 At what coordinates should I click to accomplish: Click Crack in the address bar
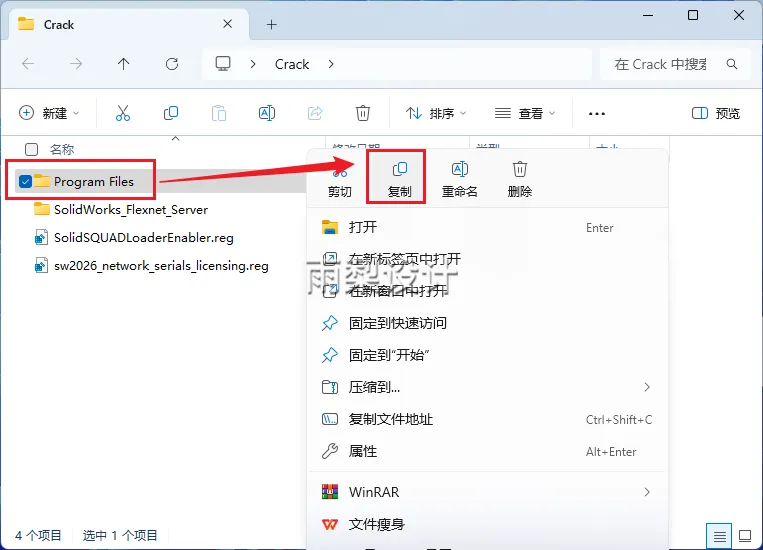click(292, 64)
